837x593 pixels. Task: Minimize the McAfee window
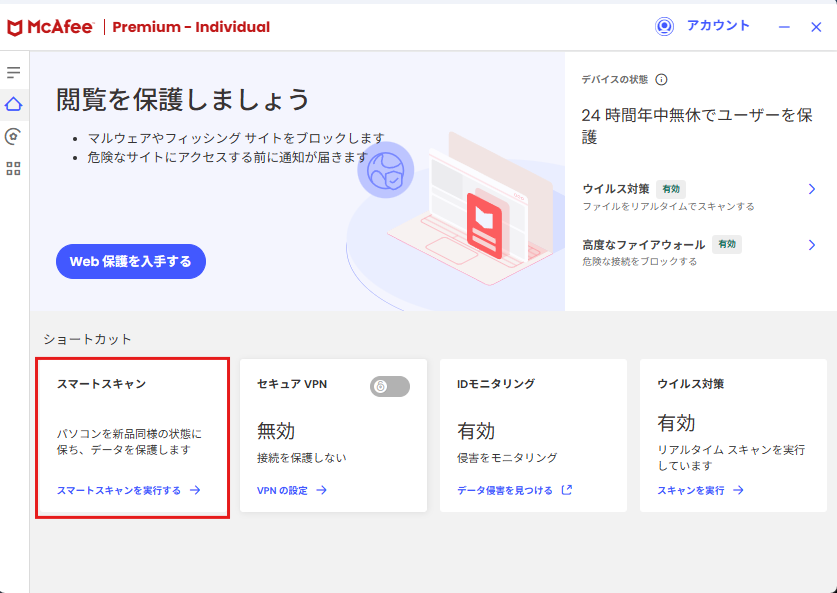tap(784, 27)
